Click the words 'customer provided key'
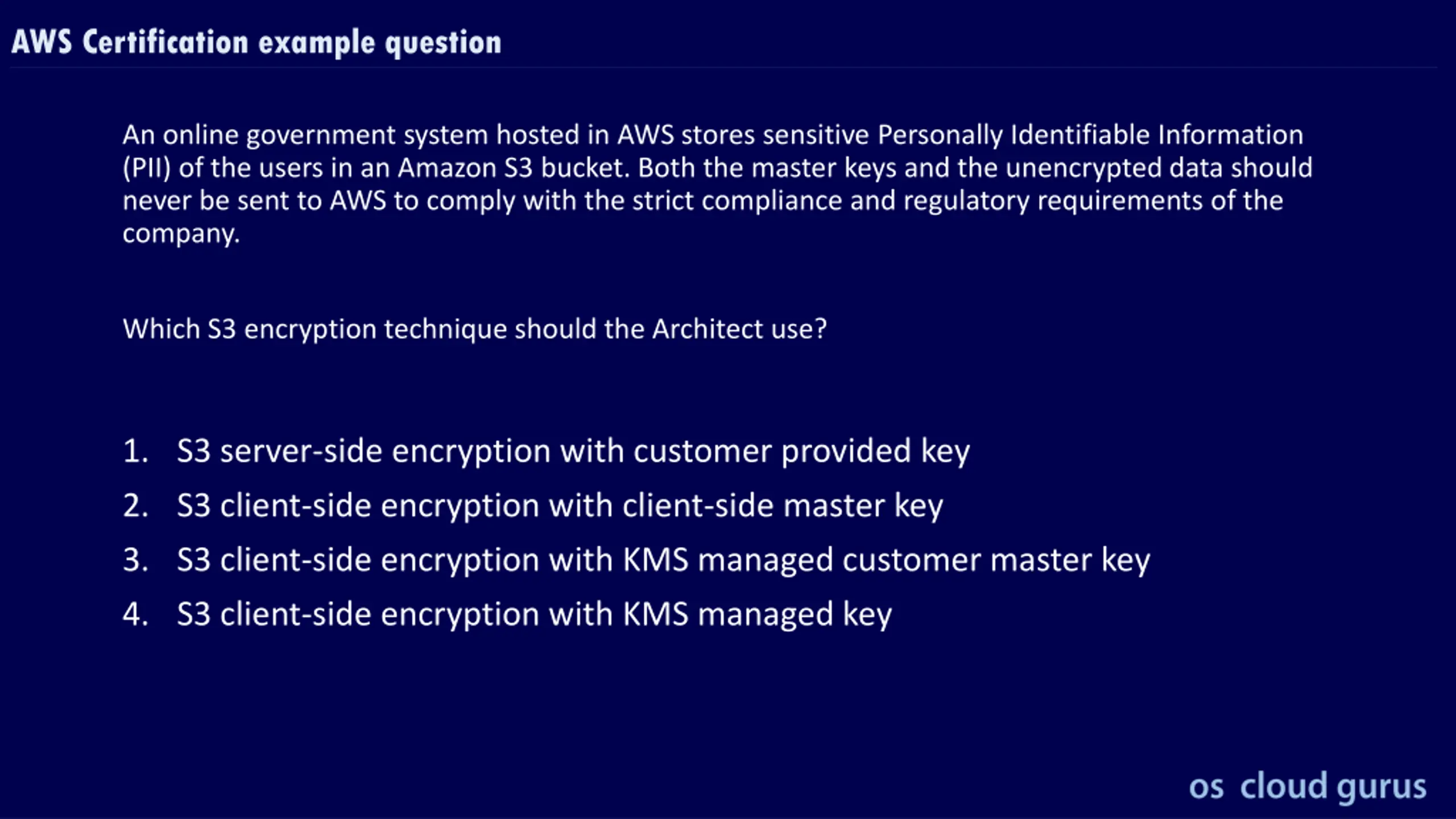 point(801,452)
